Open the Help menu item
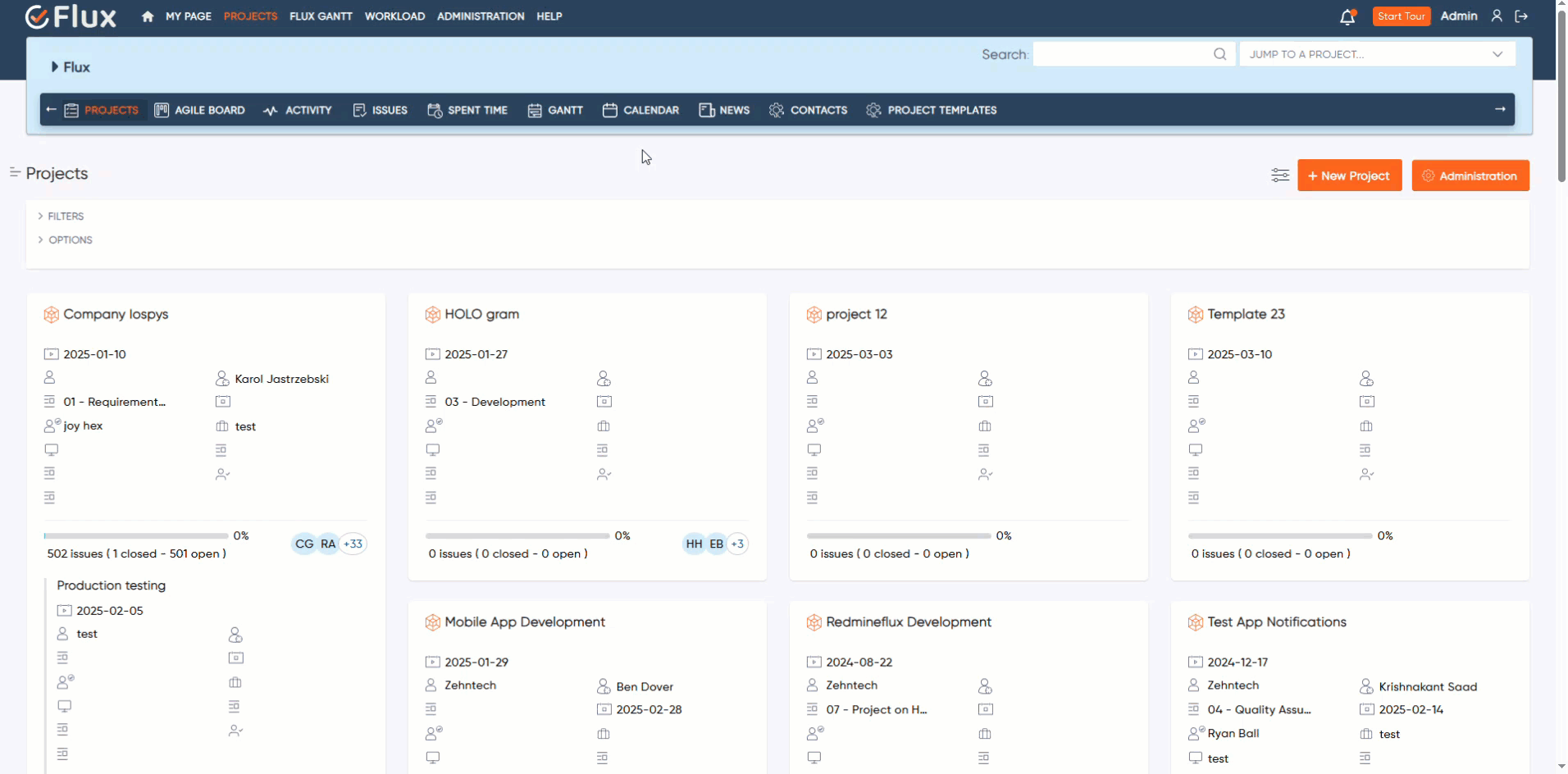 tap(549, 16)
